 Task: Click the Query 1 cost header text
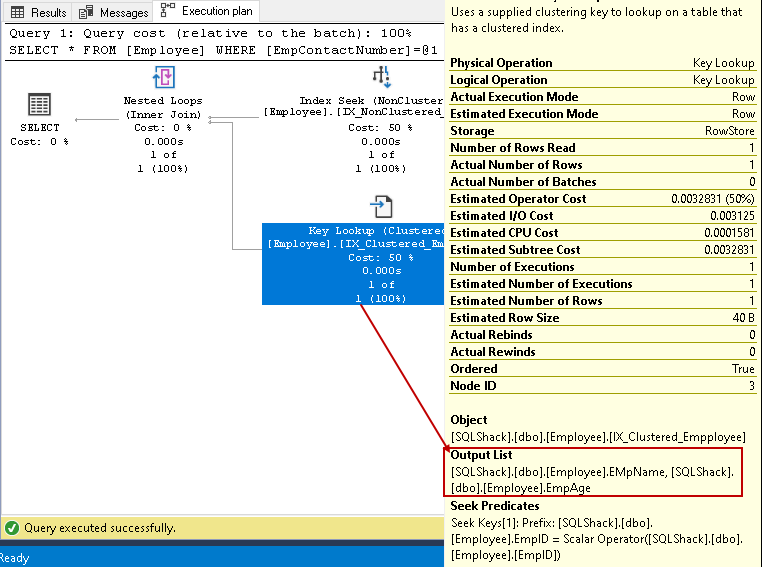(x=210, y=33)
